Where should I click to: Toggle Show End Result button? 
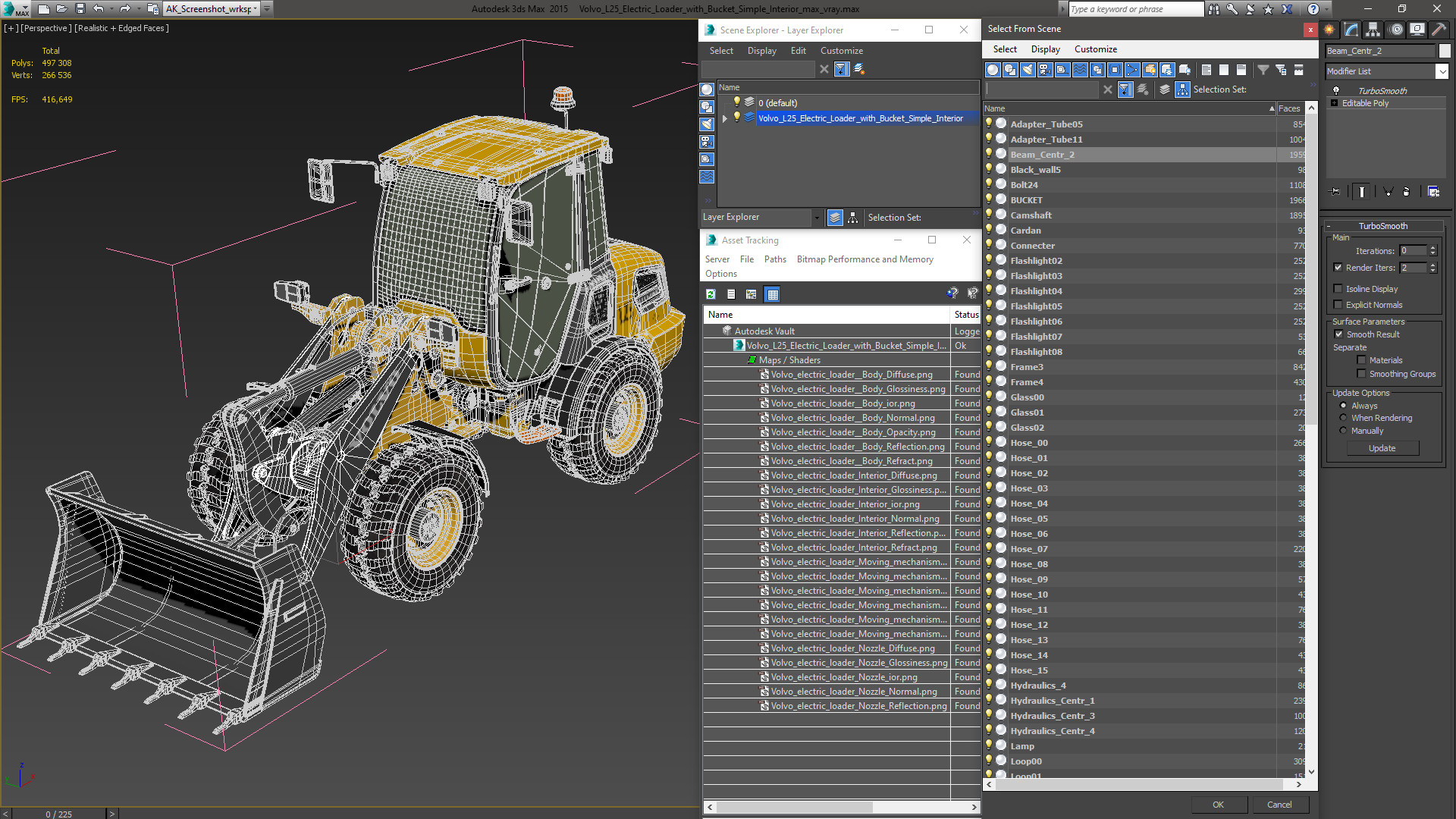pyautogui.click(x=1362, y=192)
